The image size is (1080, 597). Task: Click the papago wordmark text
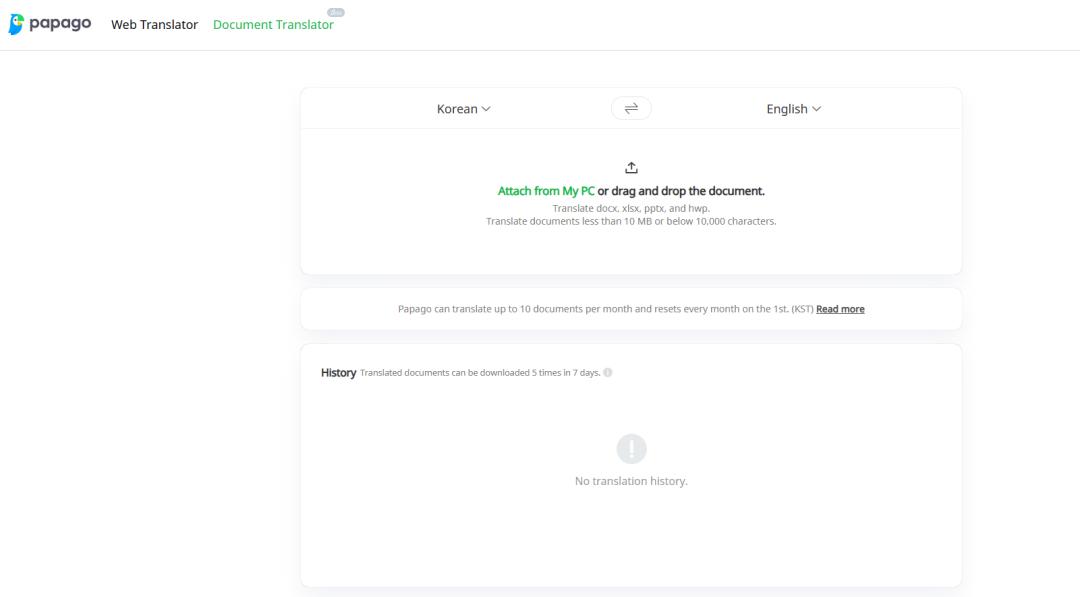click(62, 23)
